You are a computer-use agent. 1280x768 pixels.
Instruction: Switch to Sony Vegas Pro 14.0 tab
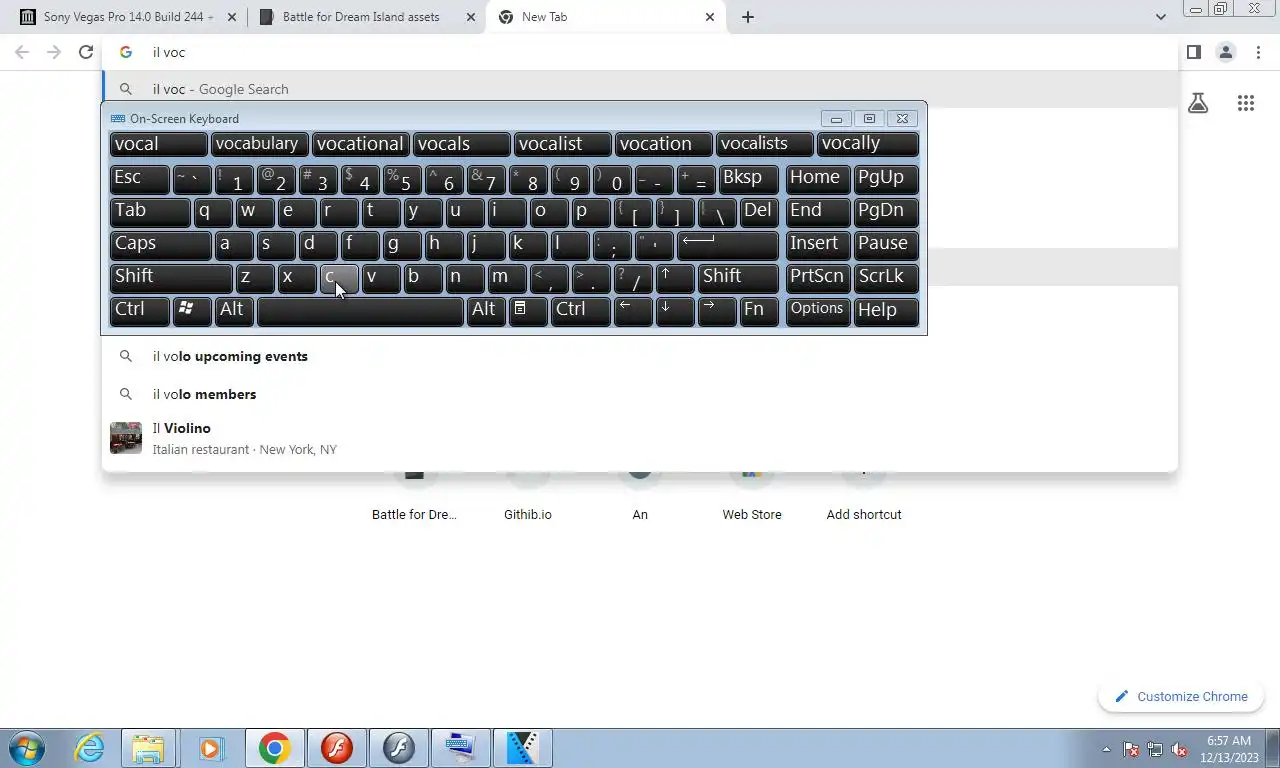pyautogui.click(x=126, y=17)
